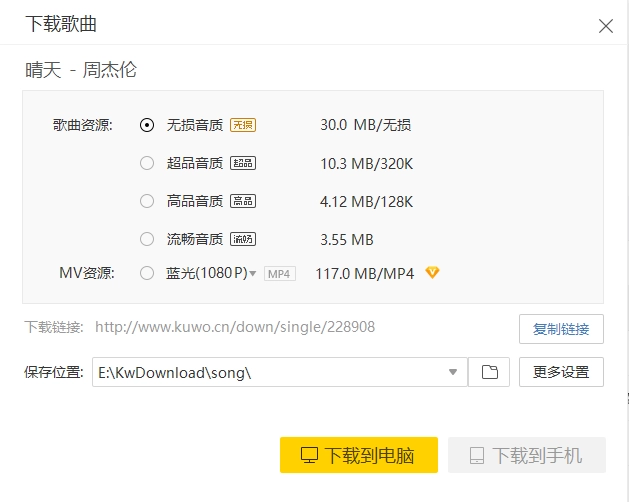Click the 无损 gold badge icon
Viewport: 629px width, 502px height.
point(243,125)
